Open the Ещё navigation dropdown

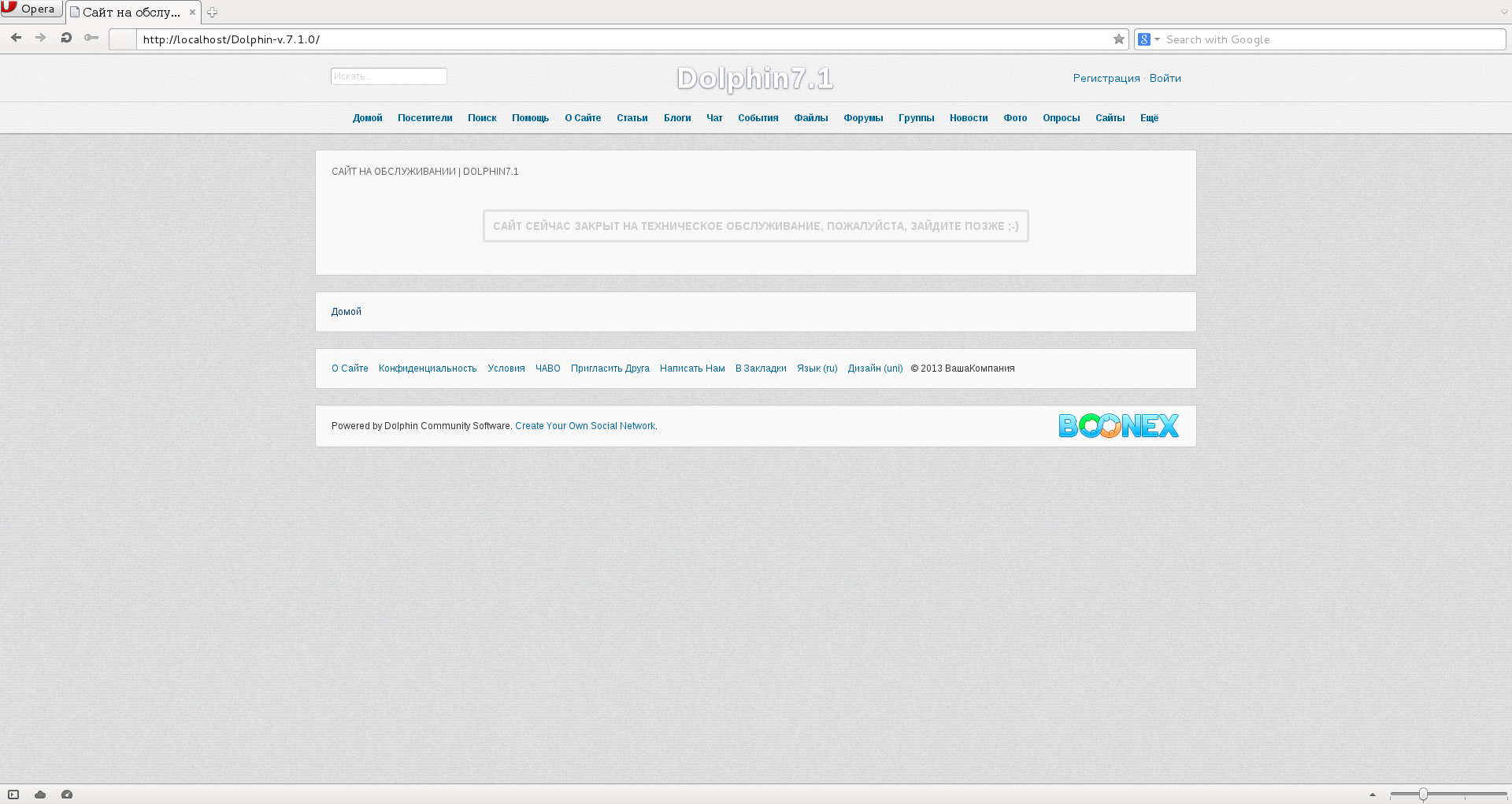coord(1149,118)
